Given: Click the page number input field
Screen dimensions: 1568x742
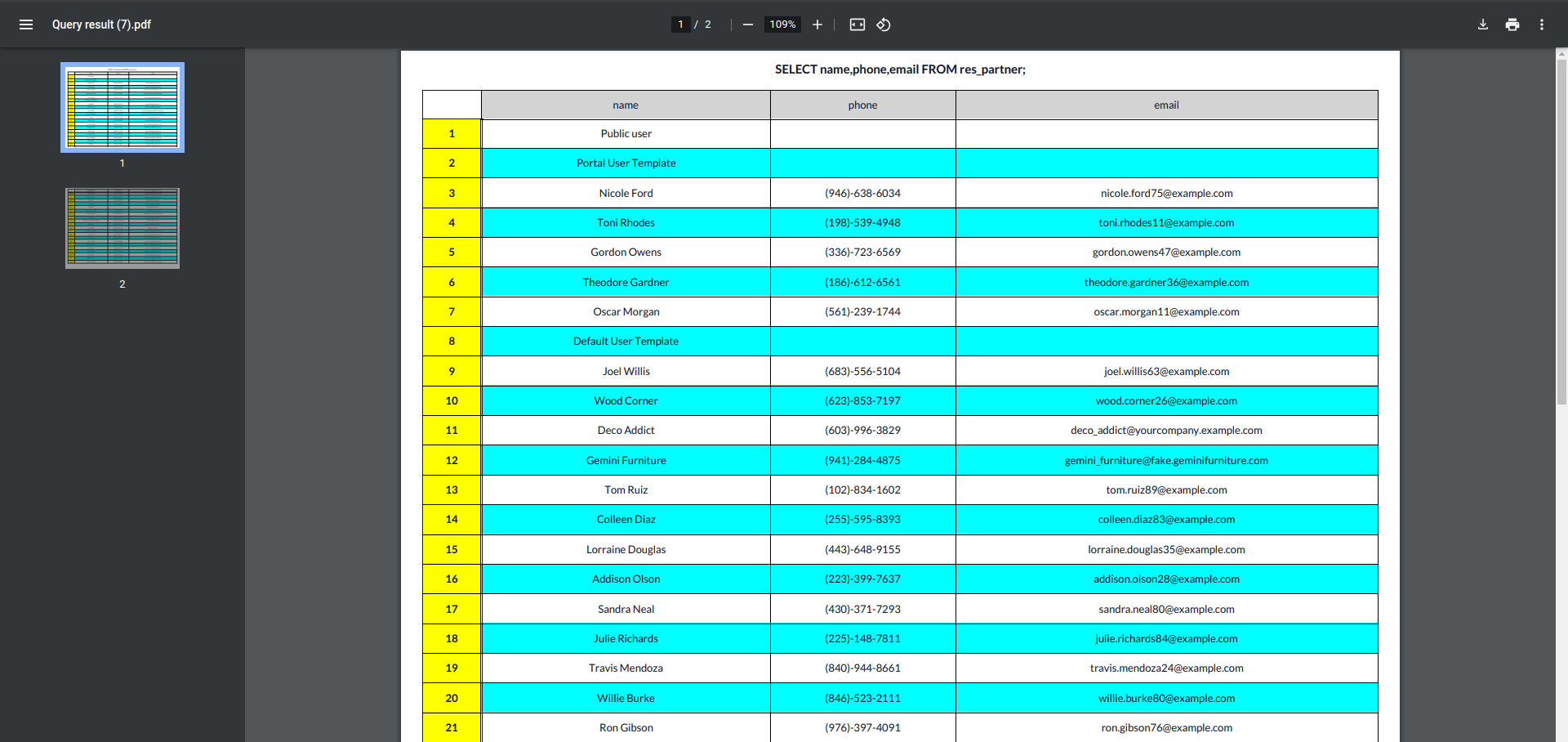Looking at the screenshot, I should (680, 25).
